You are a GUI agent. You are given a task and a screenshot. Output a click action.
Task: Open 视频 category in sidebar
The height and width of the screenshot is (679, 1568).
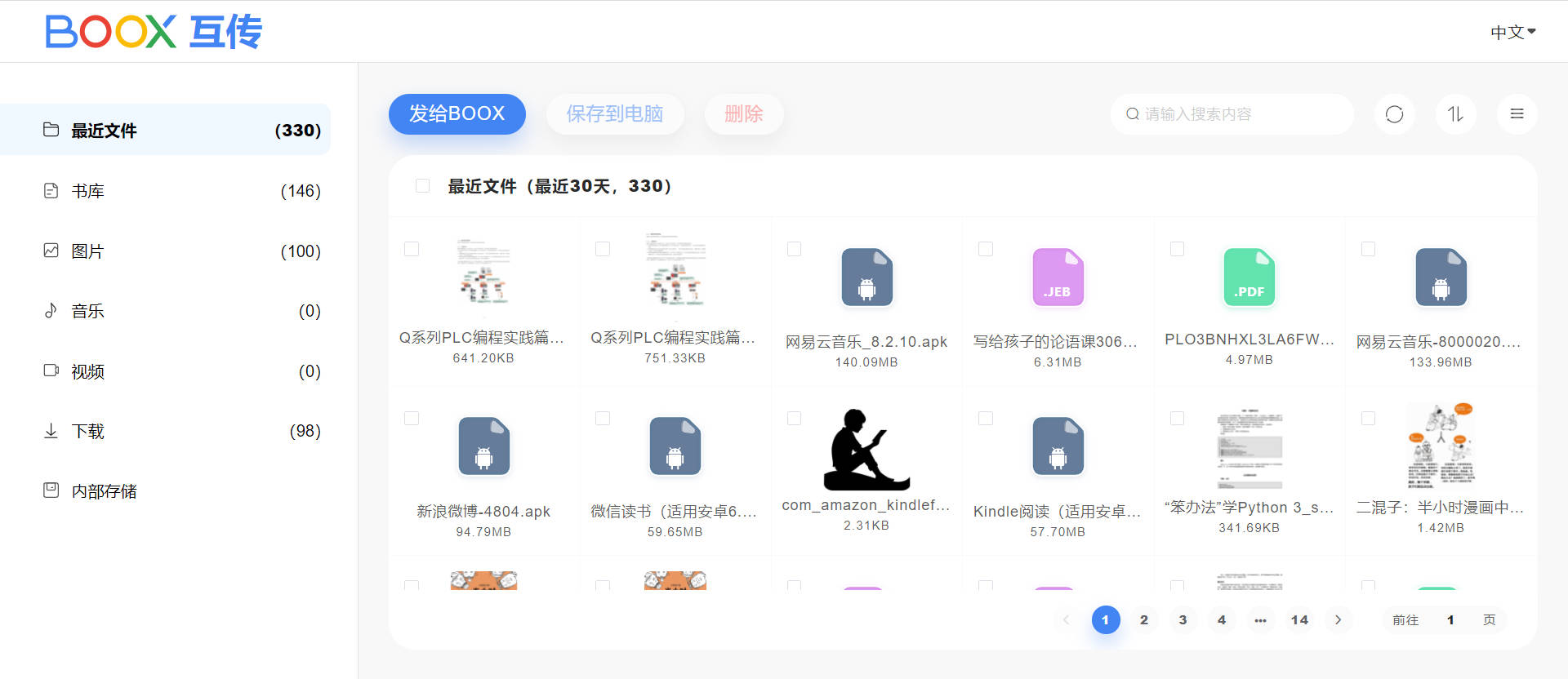165,371
